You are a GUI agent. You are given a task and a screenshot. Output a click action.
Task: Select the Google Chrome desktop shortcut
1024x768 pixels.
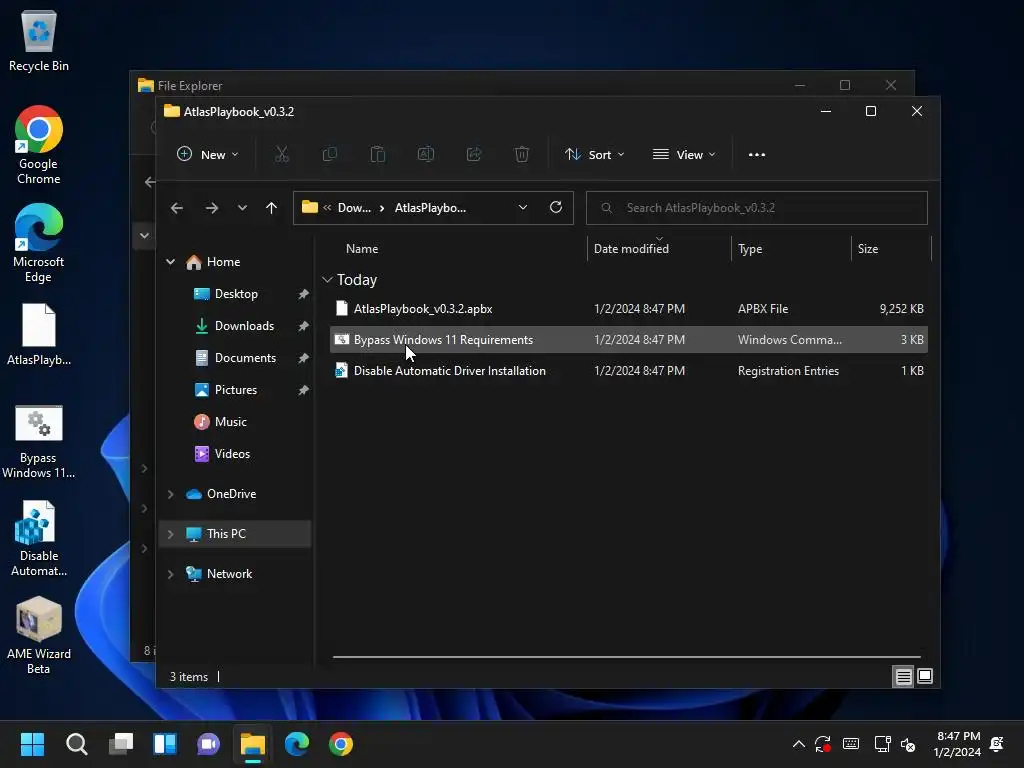(x=39, y=145)
